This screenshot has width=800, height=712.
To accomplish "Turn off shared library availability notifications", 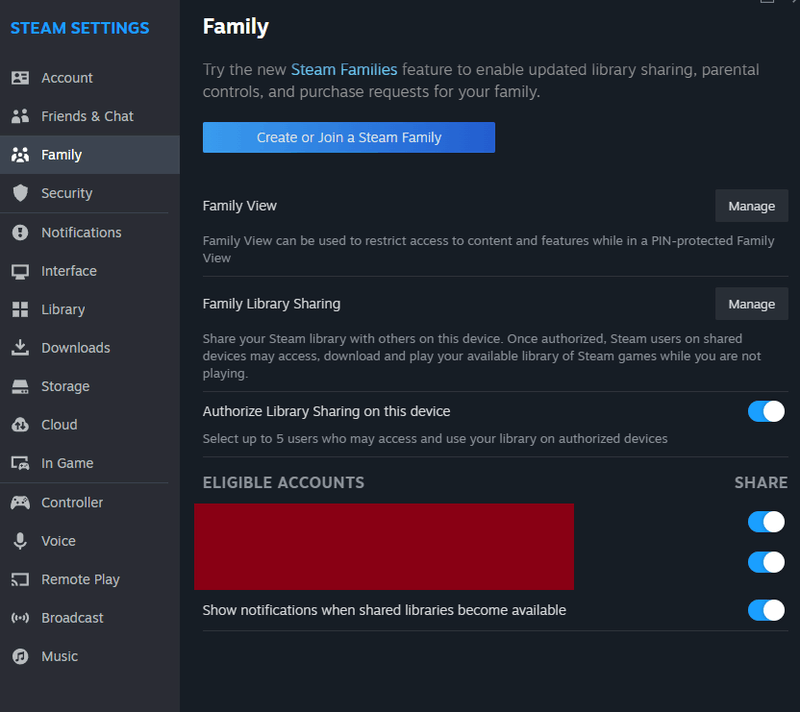I will 766,611.
